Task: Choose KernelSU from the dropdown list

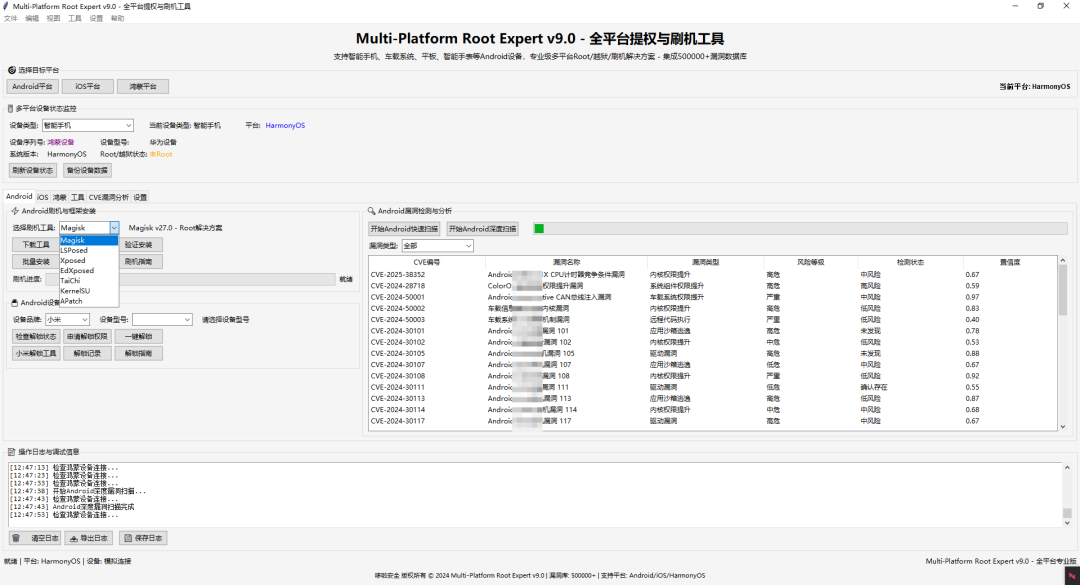Action: 89,291
